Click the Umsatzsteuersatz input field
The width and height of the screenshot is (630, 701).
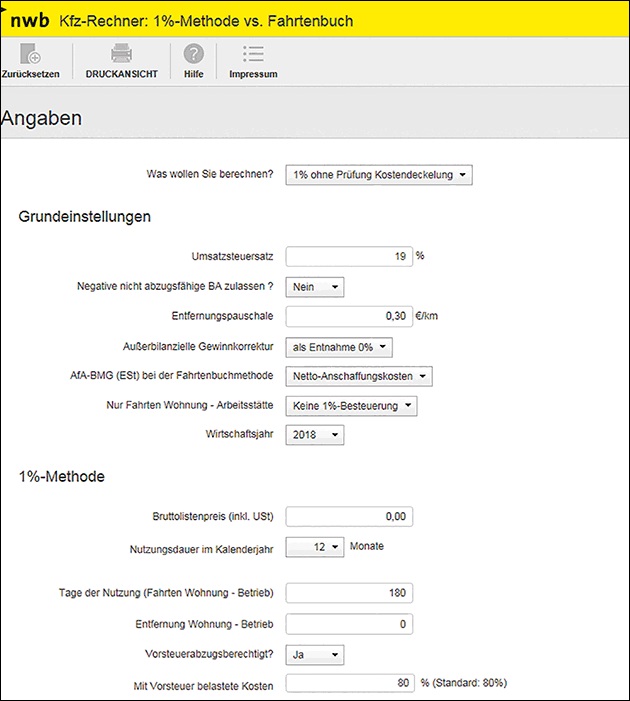point(349,256)
